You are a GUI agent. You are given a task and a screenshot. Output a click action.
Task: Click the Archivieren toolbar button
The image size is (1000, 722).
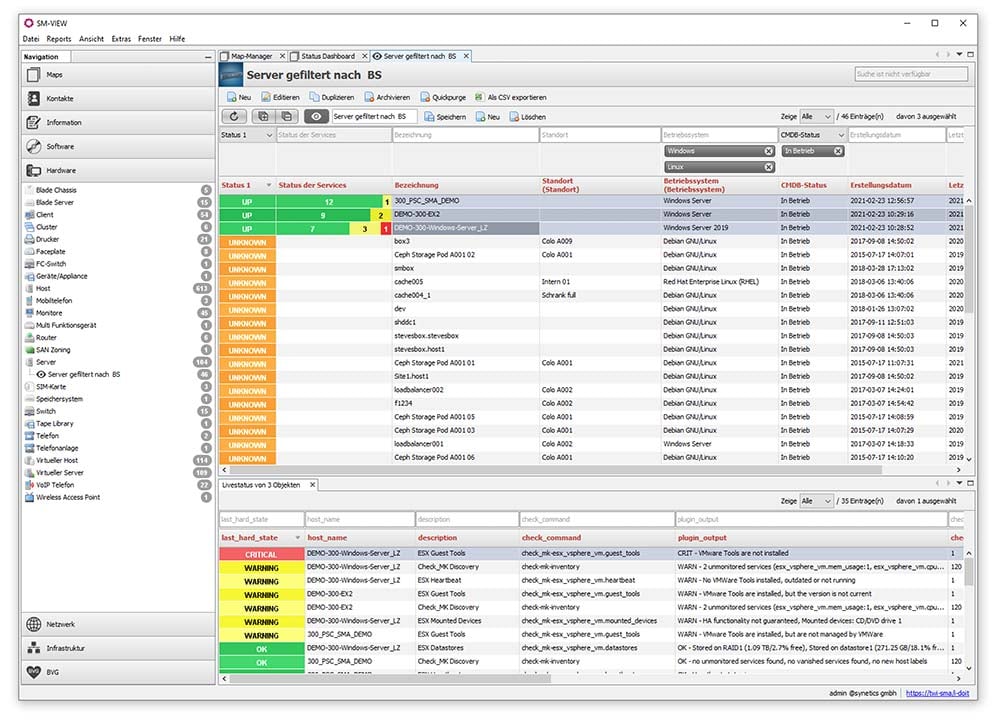pyautogui.click(x=387, y=98)
